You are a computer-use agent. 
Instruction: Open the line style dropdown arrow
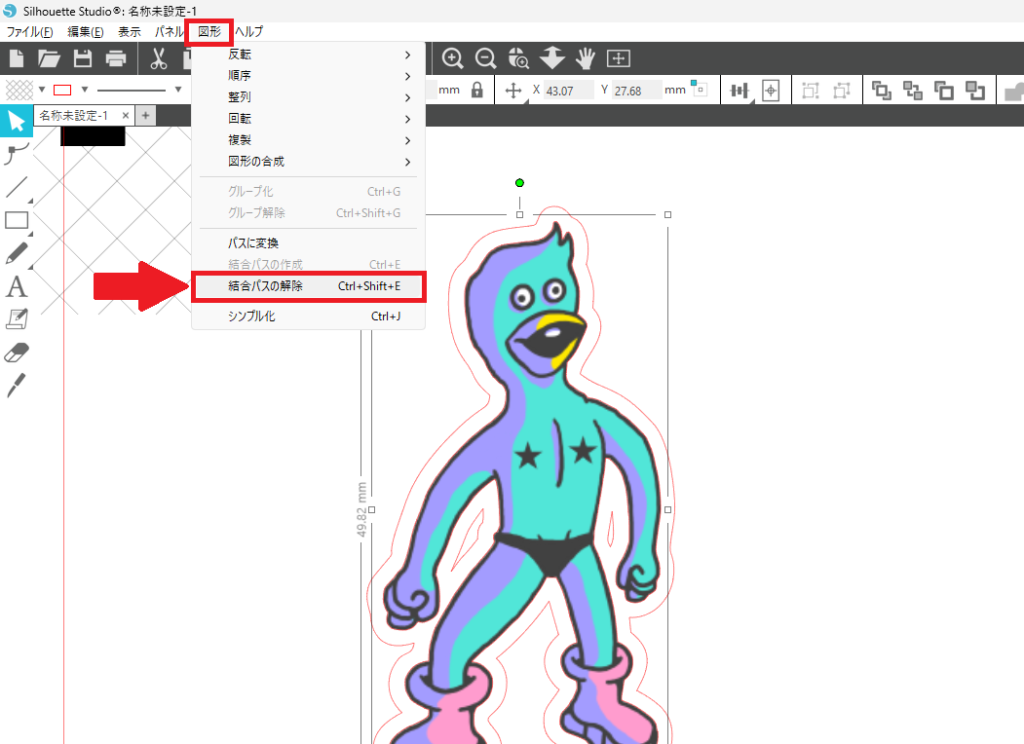point(178,89)
